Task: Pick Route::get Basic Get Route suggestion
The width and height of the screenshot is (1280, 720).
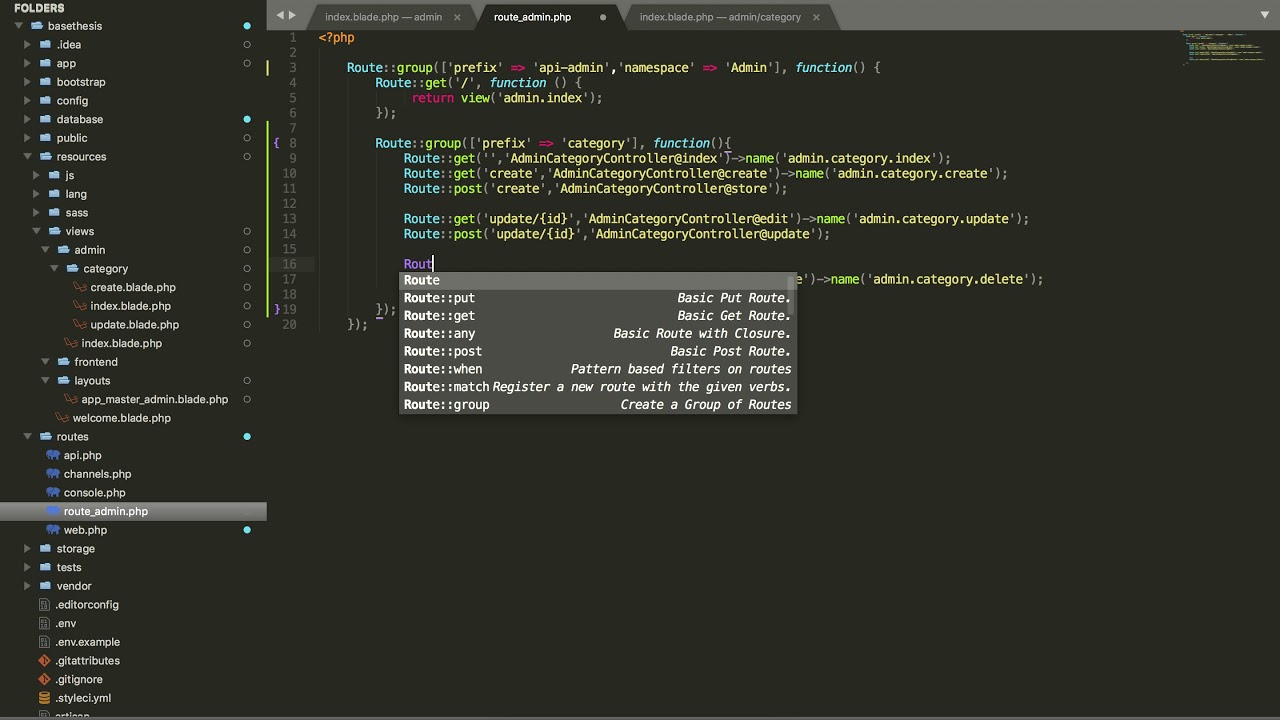Action: click(x=597, y=316)
